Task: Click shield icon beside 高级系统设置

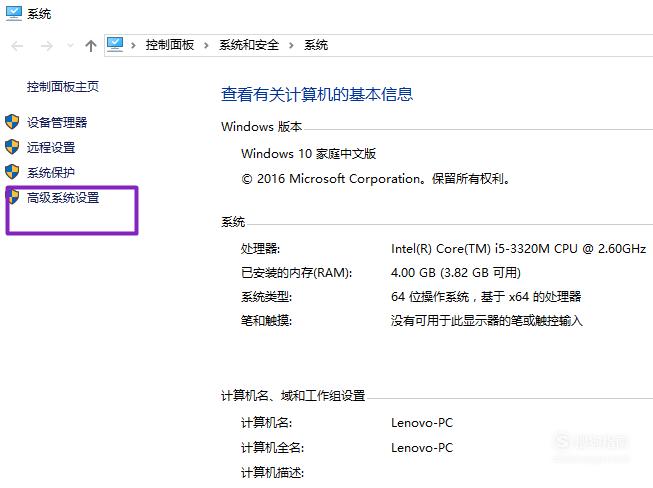Action: point(14,197)
